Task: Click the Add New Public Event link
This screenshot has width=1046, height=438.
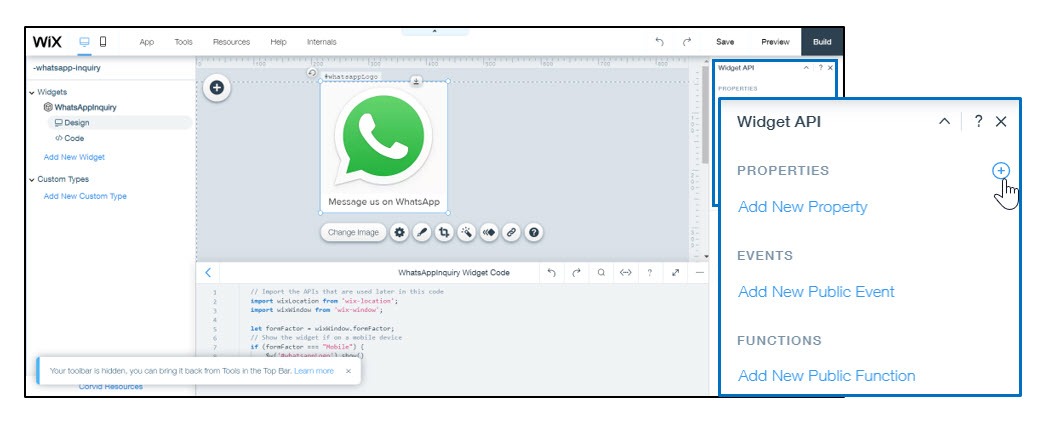Action: click(817, 291)
